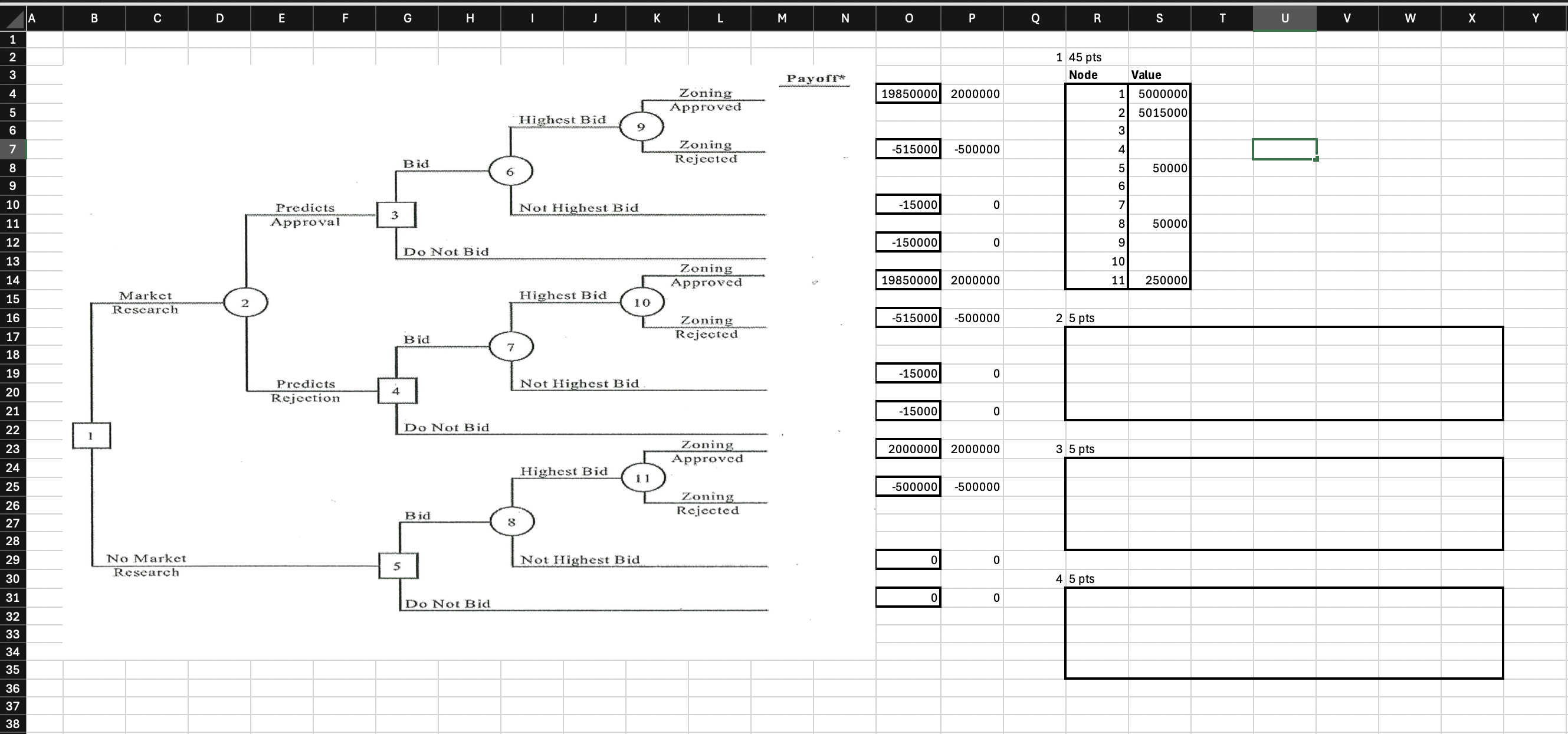Viewport: 1568px width, 734px height.
Task: Click the cell containing -515000 in row 7
Action: [907, 149]
